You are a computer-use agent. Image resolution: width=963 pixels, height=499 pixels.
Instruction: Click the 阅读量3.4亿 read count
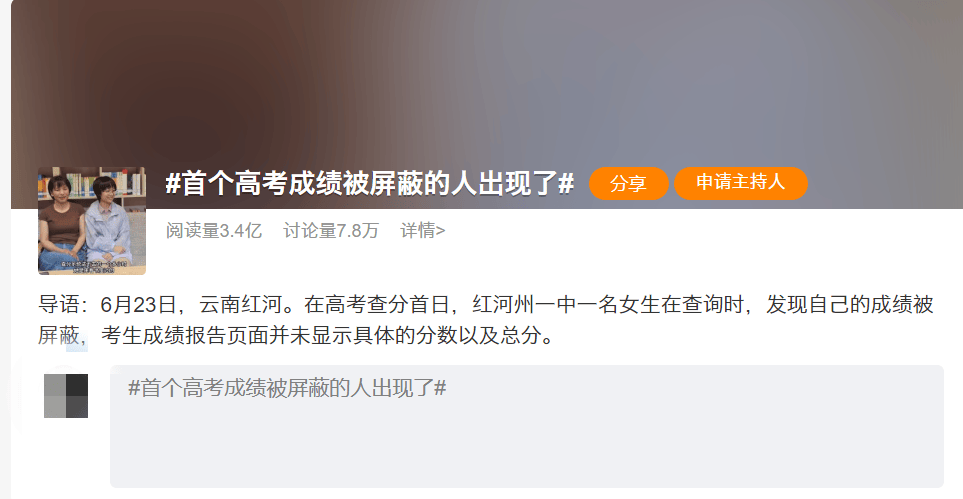pos(214,230)
